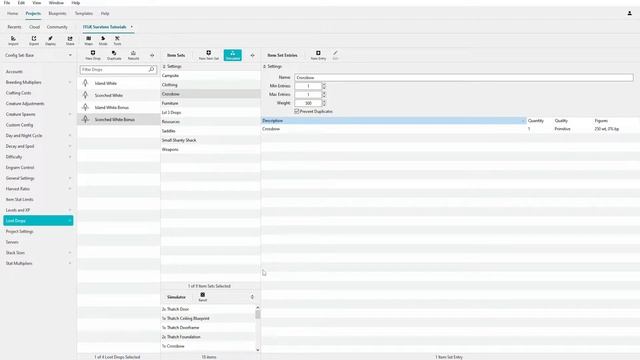This screenshot has width=640, height=360.
Task: Open the Maps toolbar icon
Action: (89, 40)
